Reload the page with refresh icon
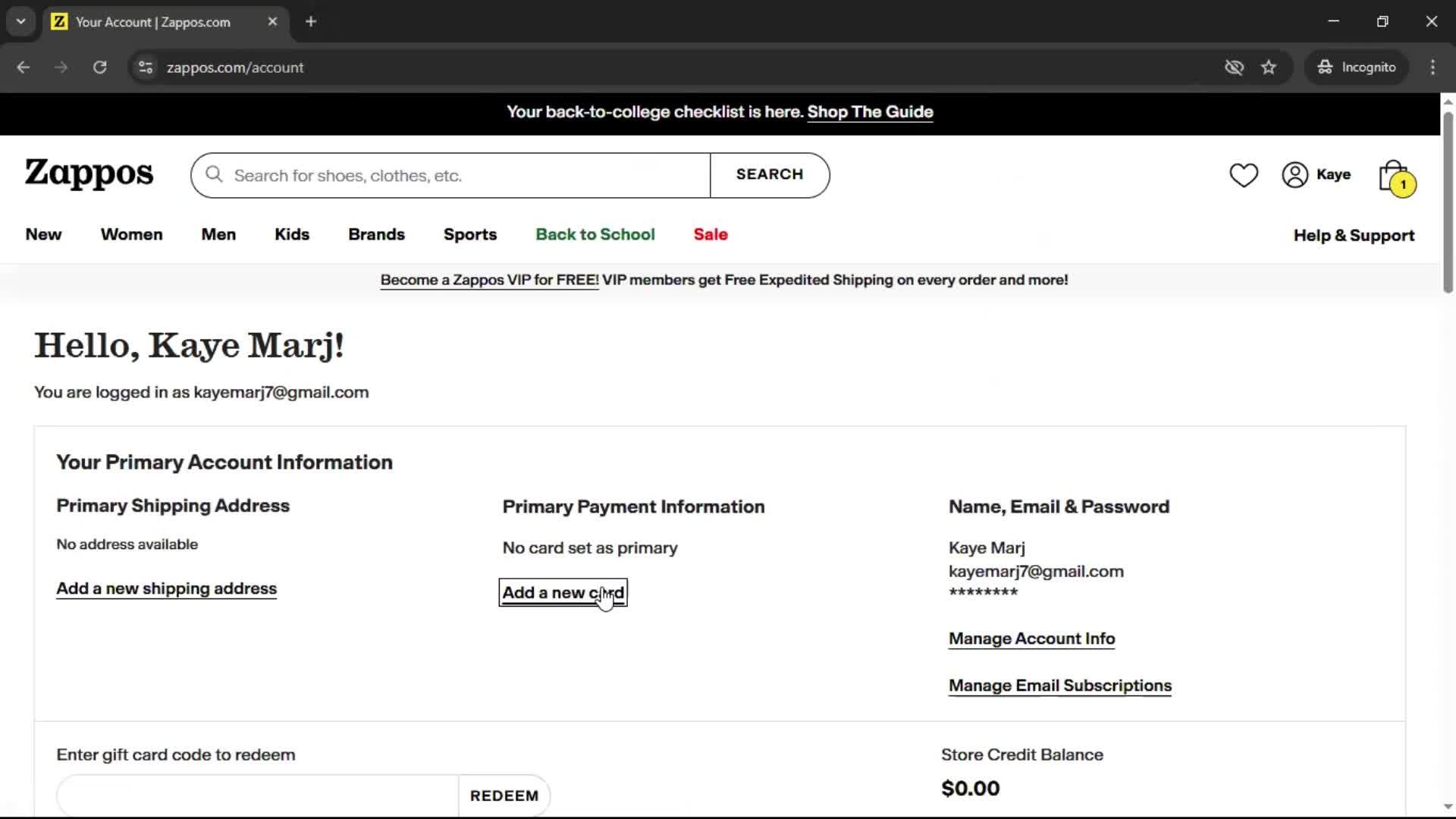The height and width of the screenshot is (819, 1456). [x=99, y=67]
